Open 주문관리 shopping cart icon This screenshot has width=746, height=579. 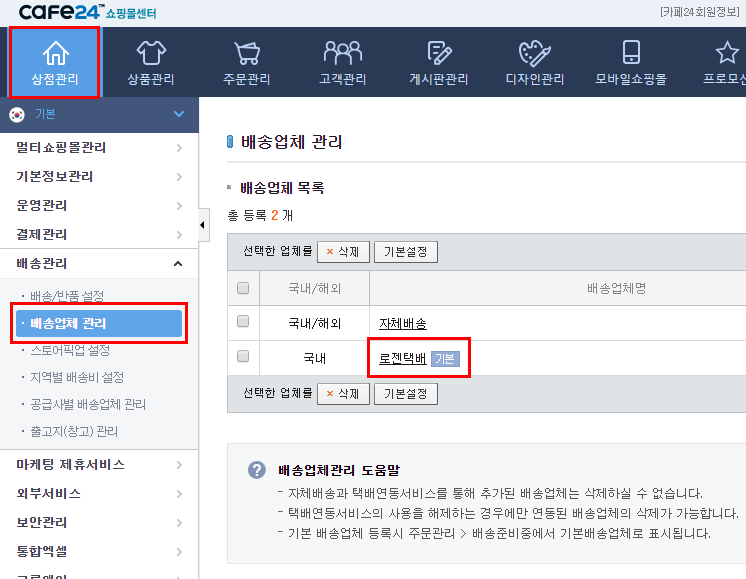click(246, 53)
